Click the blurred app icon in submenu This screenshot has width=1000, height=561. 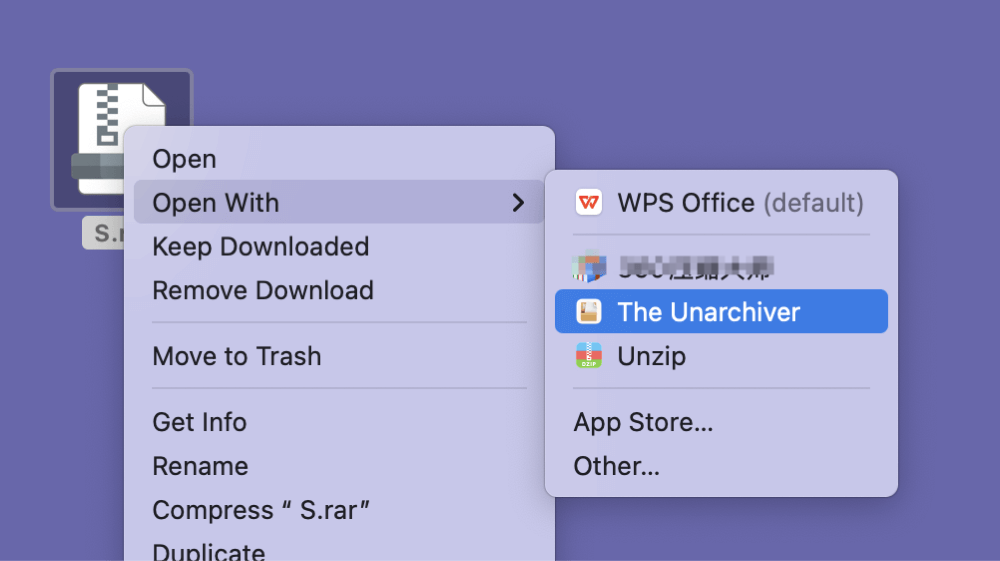tap(589, 268)
